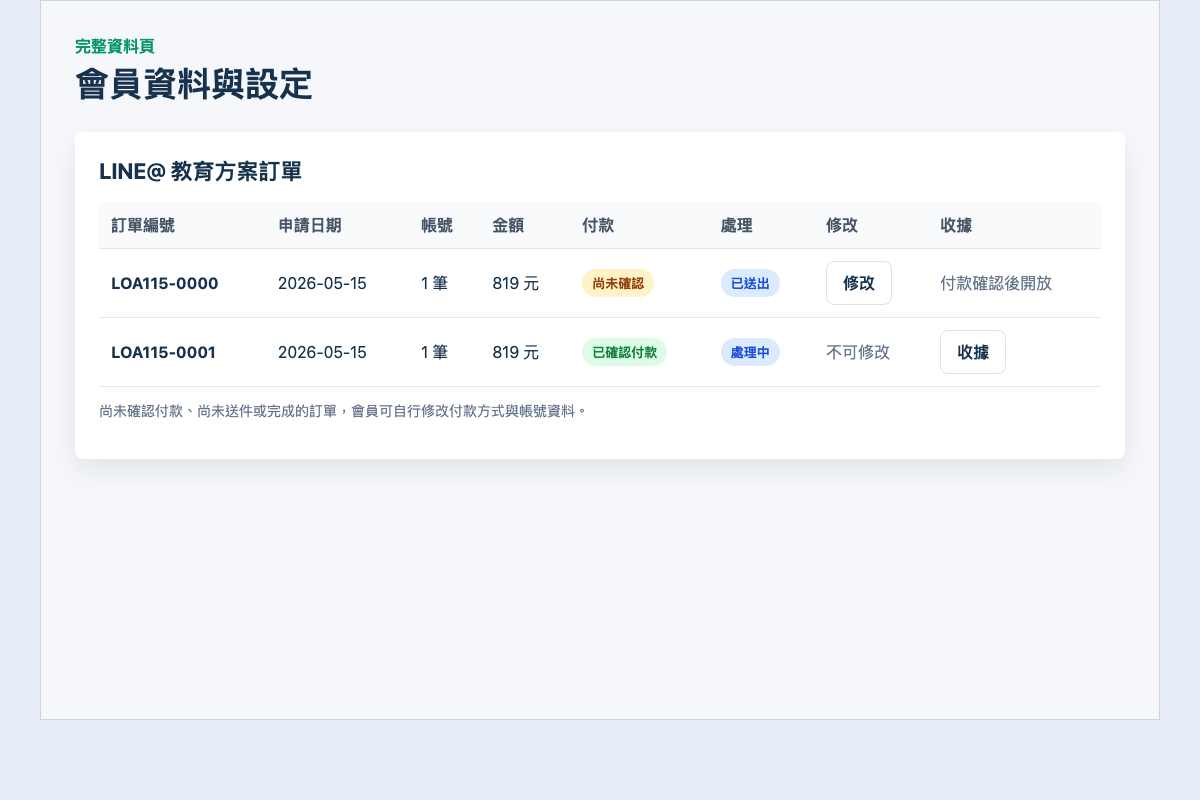Click the date in LOA115-0000 row
Screen dimensions: 1200x800
[x=322, y=283]
